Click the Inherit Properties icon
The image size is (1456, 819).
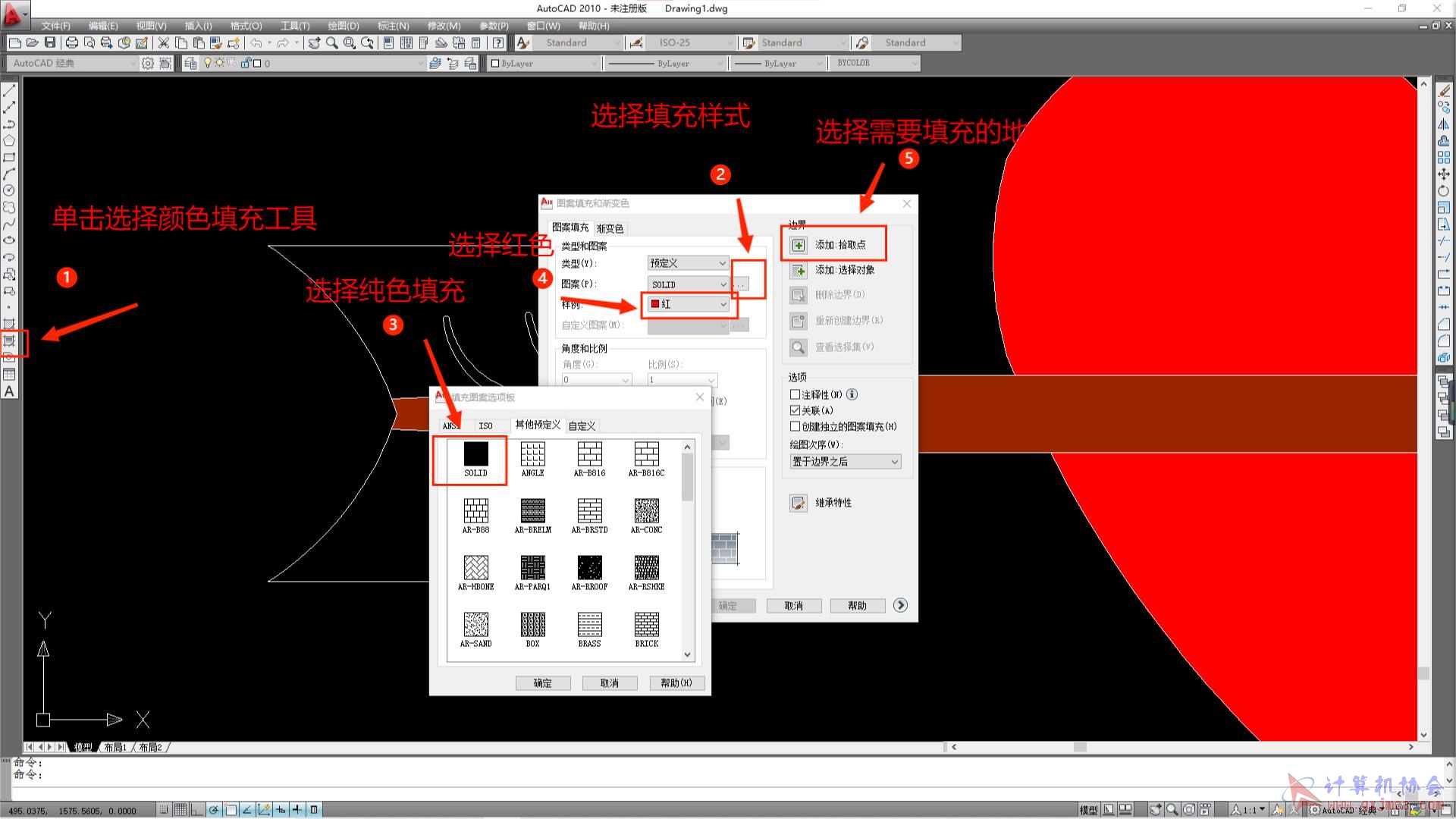799,503
